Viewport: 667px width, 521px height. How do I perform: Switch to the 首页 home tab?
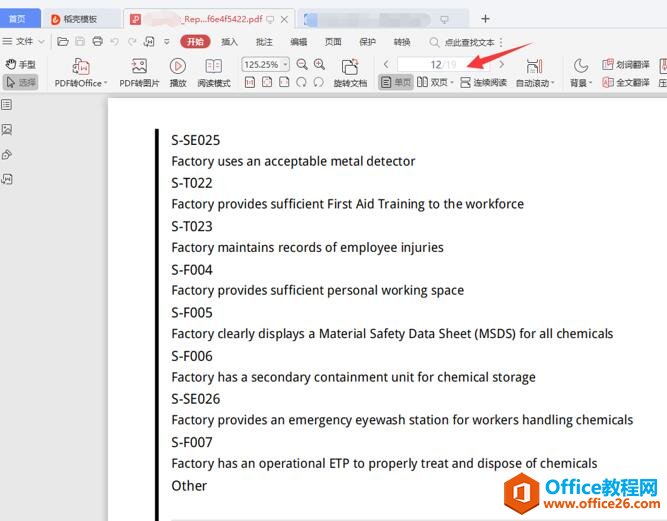pyautogui.click(x=18, y=19)
